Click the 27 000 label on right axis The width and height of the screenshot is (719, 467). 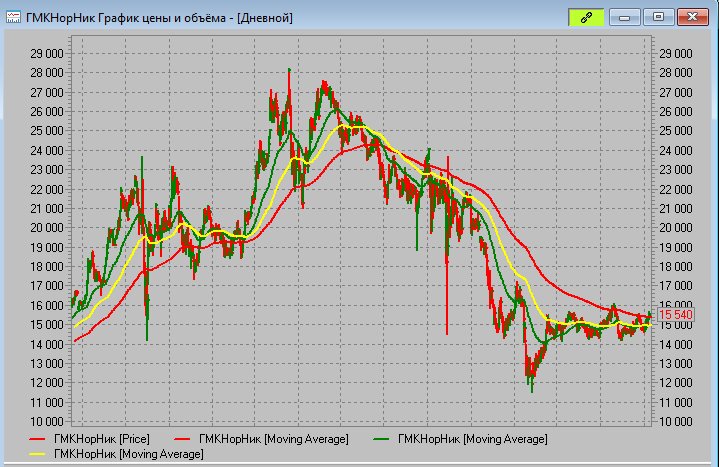(675, 93)
